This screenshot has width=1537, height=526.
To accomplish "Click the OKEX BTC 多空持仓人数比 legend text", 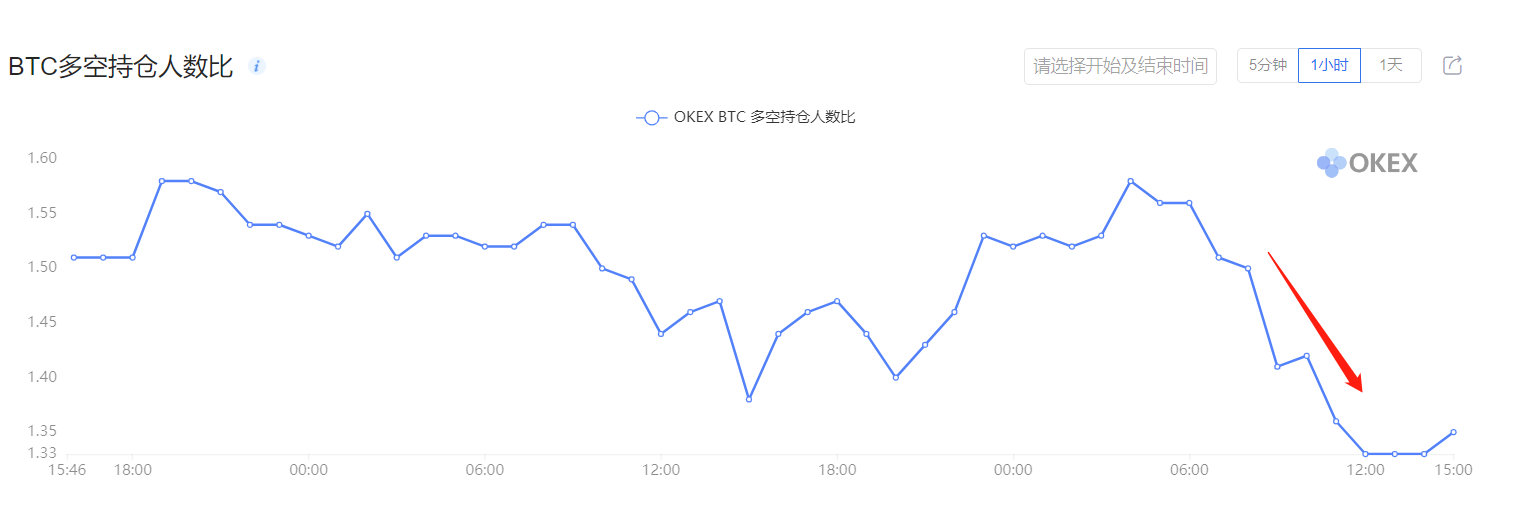I will 764,117.
